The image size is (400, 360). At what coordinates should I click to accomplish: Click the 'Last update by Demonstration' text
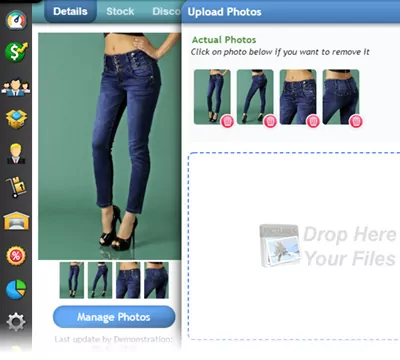click(x=114, y=339)
